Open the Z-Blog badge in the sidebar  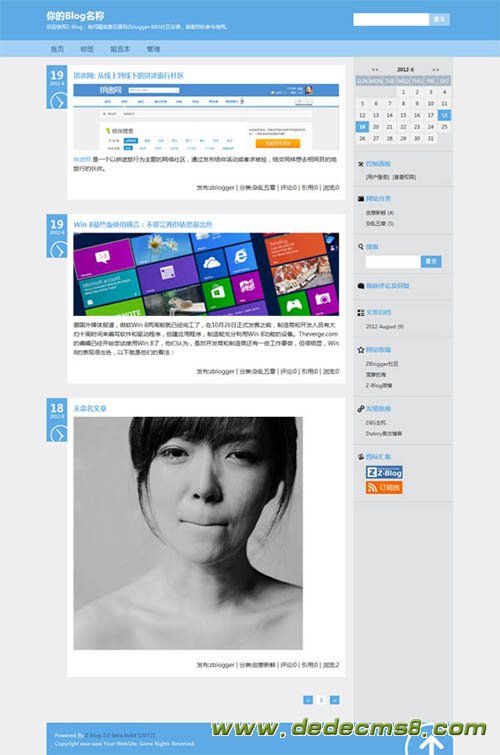click(384, 472)
